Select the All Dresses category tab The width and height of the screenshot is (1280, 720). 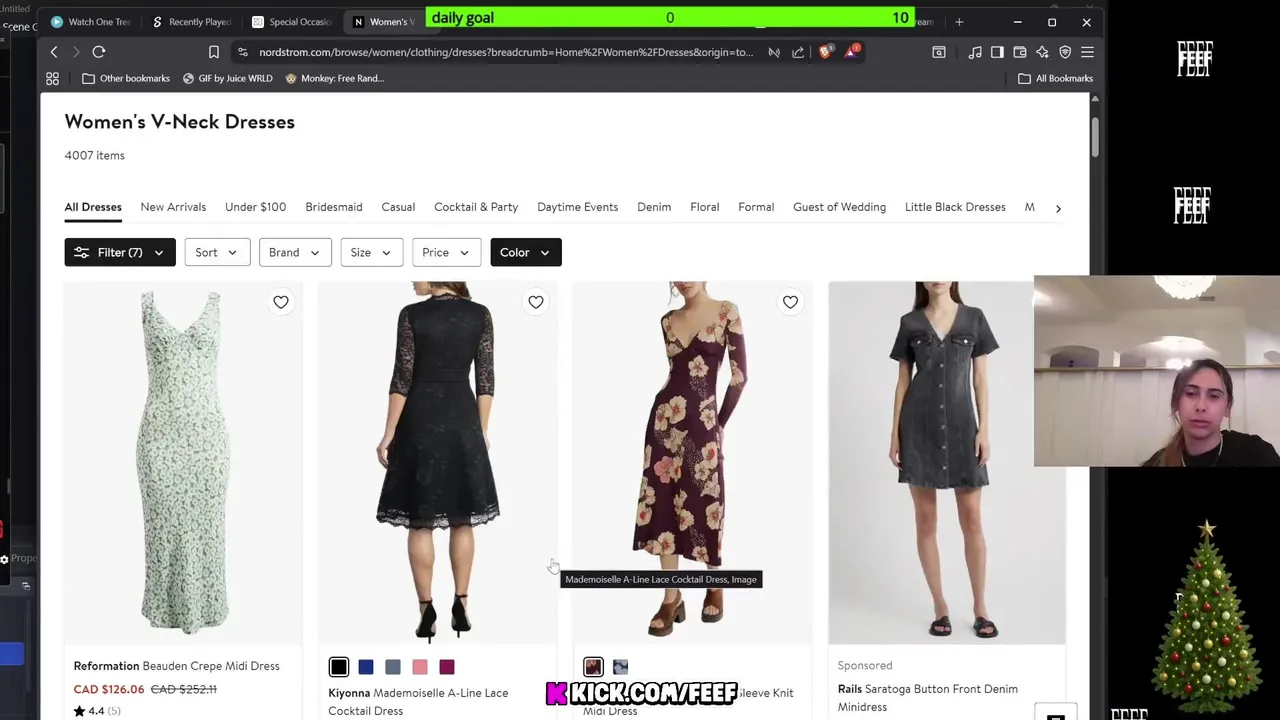point(93,207)
